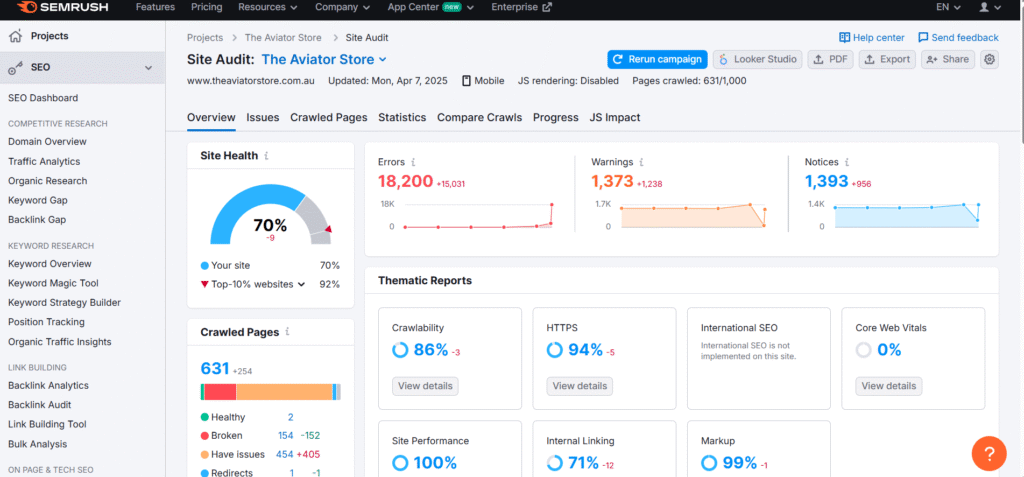
Task: Open Backlink Audit in sidebar
Action: click(40, 404)
